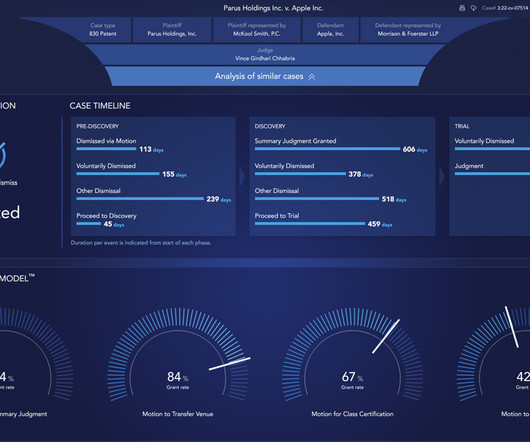Click the Proceed to Trial 459 days bar
Image resolution: width=530 pixels, height=442 pixels.
(x=310, y=224)
